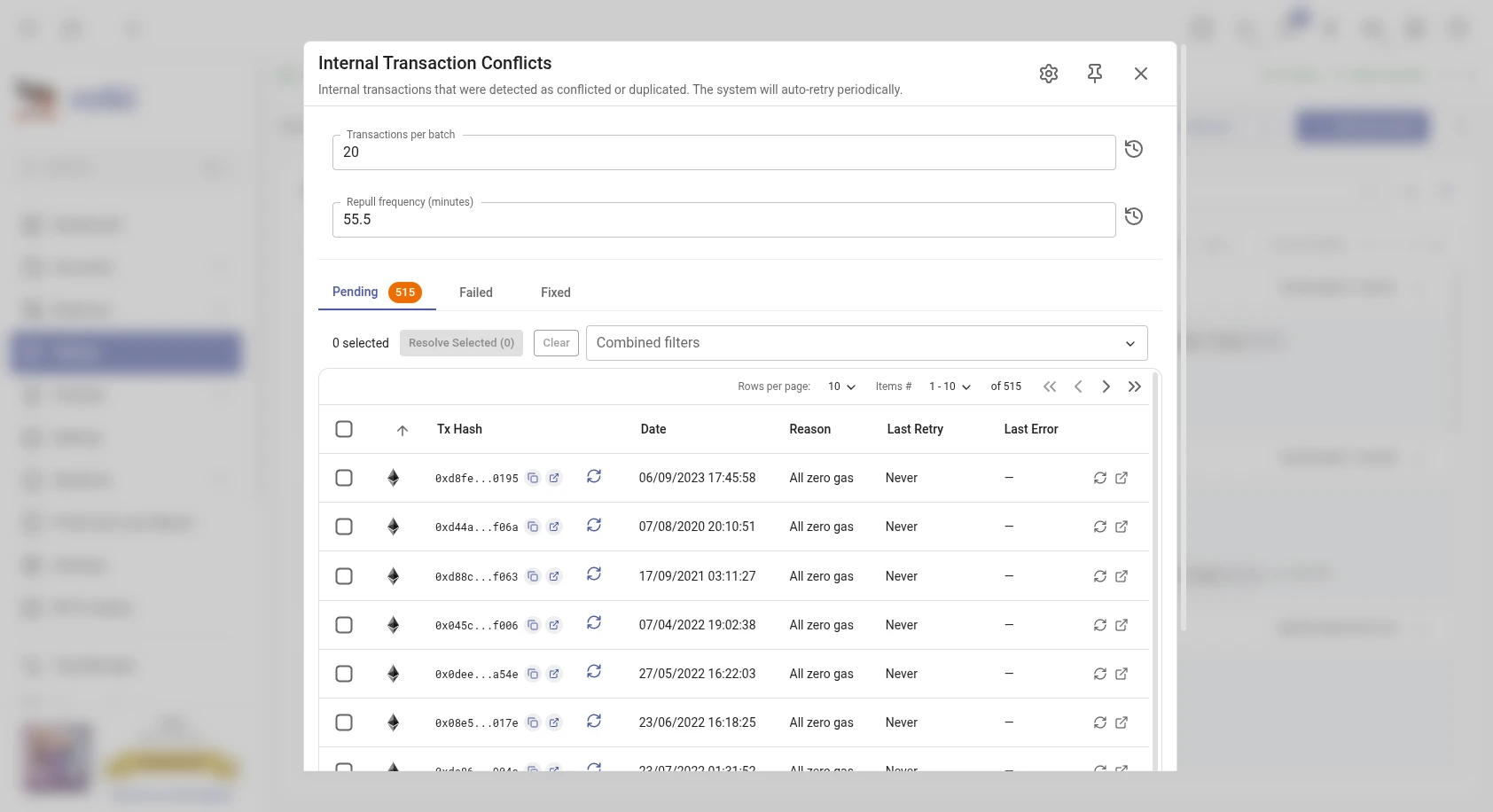The width and height of the screenshot is (1493, 812).
Task: Check the row dated 27/05/2022
Action: point(344,674)
